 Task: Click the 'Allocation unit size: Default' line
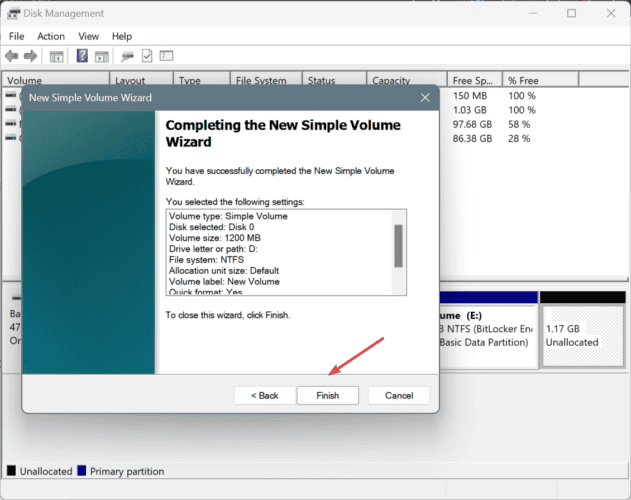pyautogui.click(x=224, y=271)
